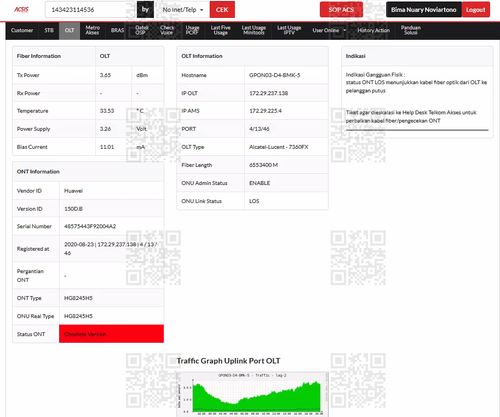Open the Last Usage Minitools tab

pyautogui.click(x=254, y=30)
